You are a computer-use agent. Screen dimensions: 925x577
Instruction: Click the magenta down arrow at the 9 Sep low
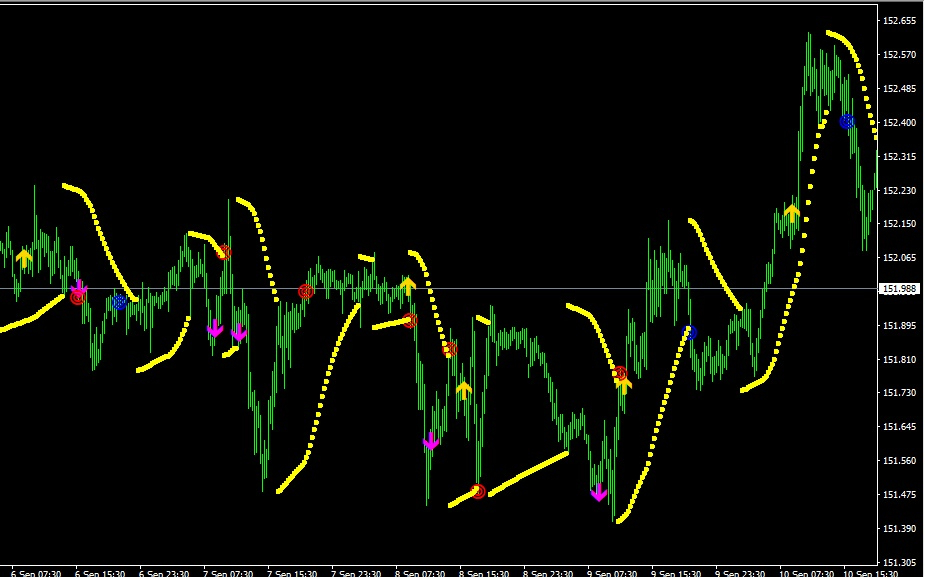[599, 492]
